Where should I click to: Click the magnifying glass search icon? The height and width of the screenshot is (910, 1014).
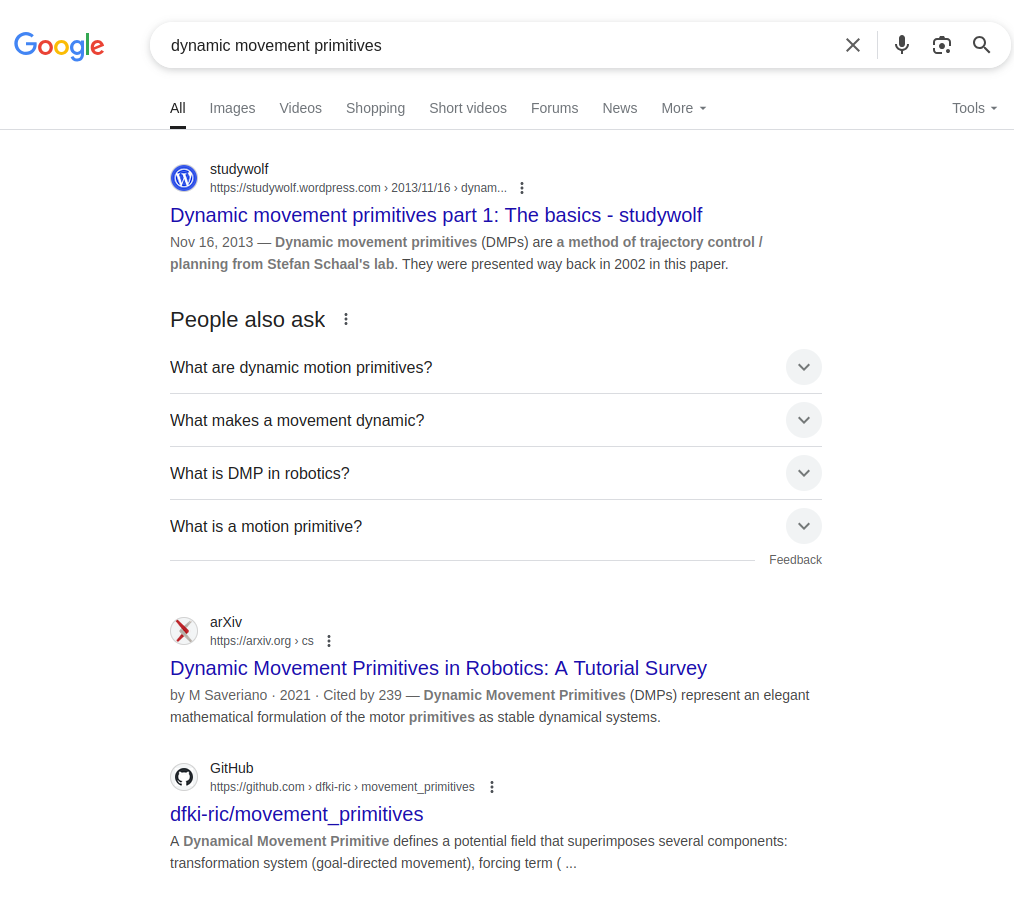[x=981, y=45]
